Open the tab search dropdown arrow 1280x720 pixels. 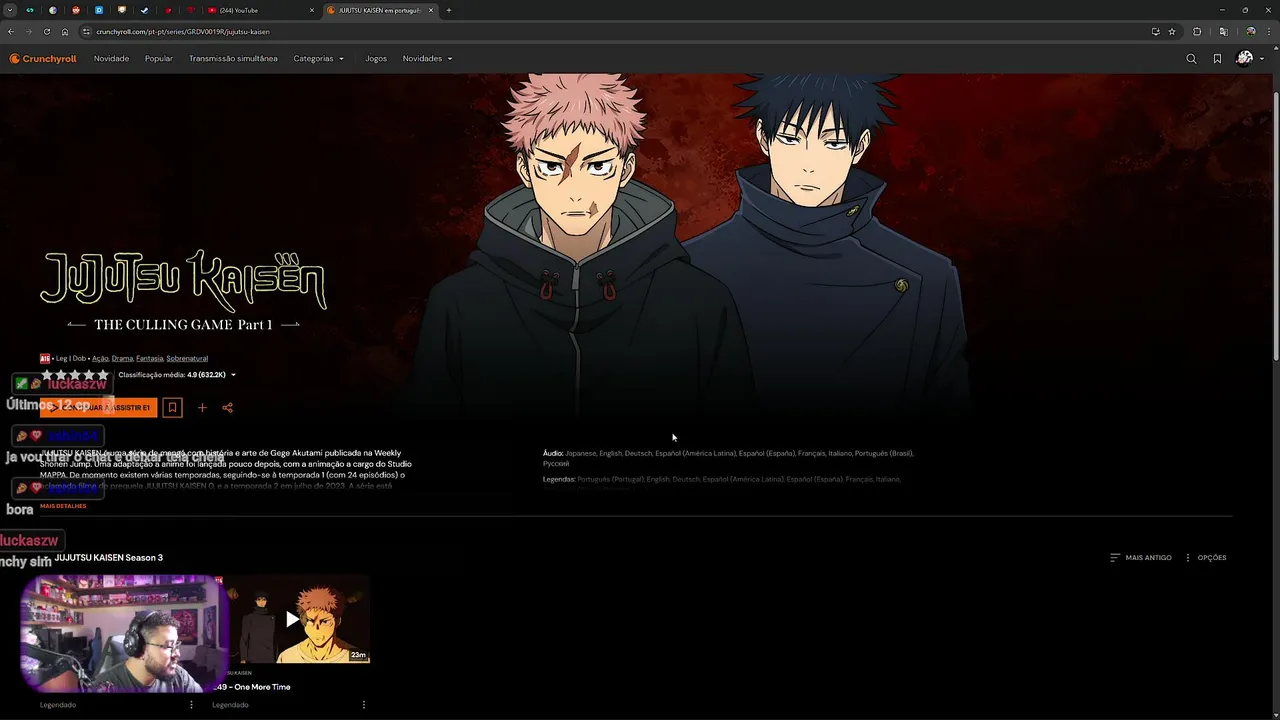click(9, 10)
